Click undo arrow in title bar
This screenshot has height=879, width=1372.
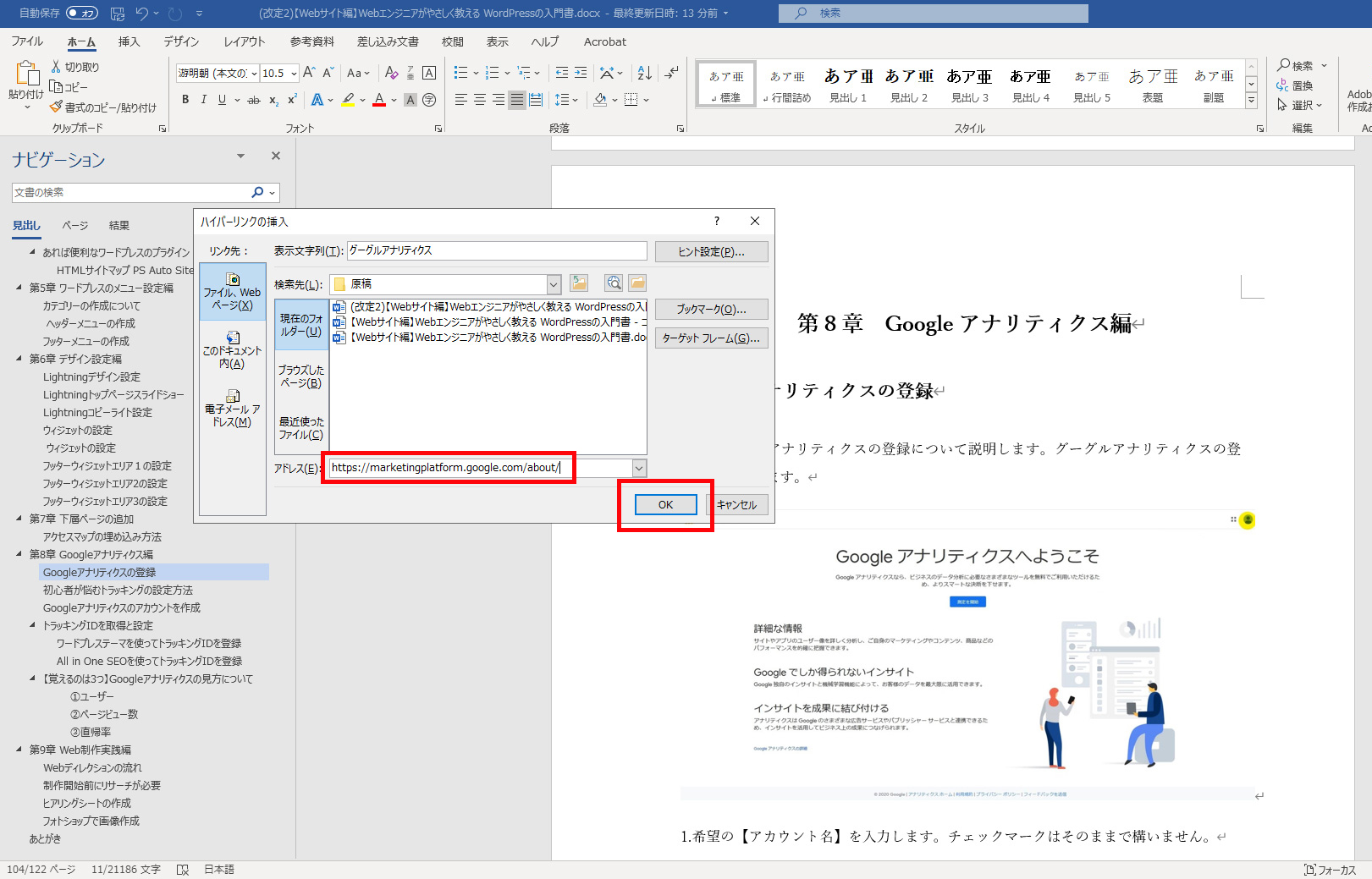pyautogui.click(x=141, y=14)
